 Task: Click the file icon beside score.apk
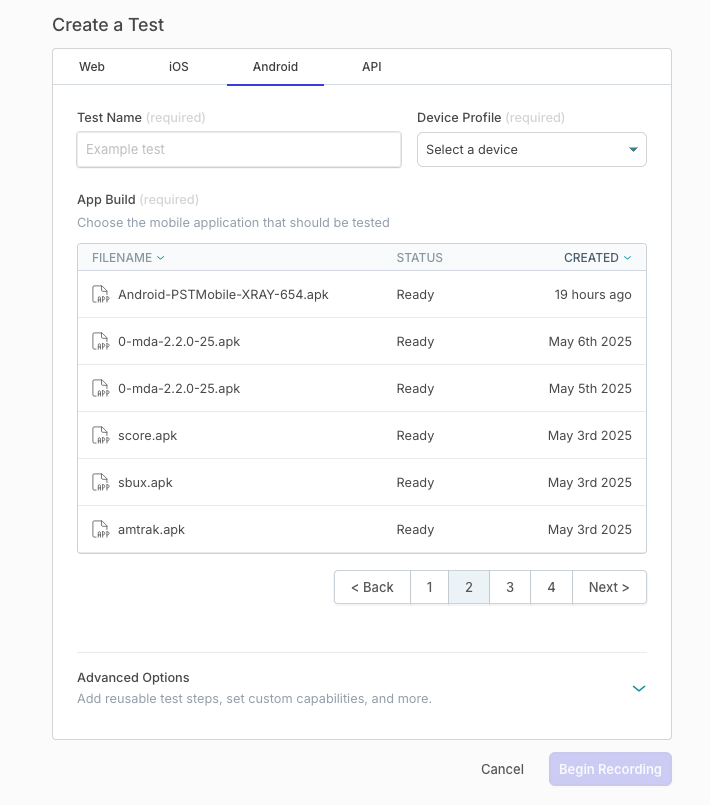click(x=100, y=436)
